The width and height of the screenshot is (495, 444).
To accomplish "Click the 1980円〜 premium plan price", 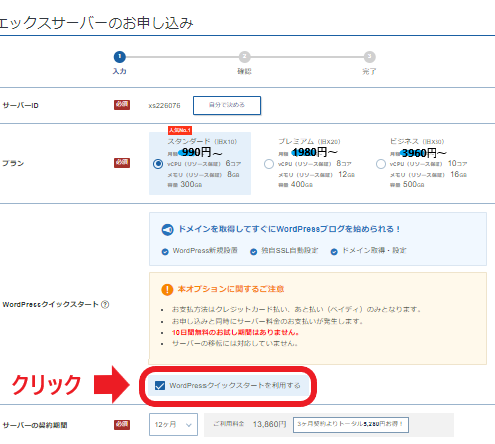I will point(315,152).
